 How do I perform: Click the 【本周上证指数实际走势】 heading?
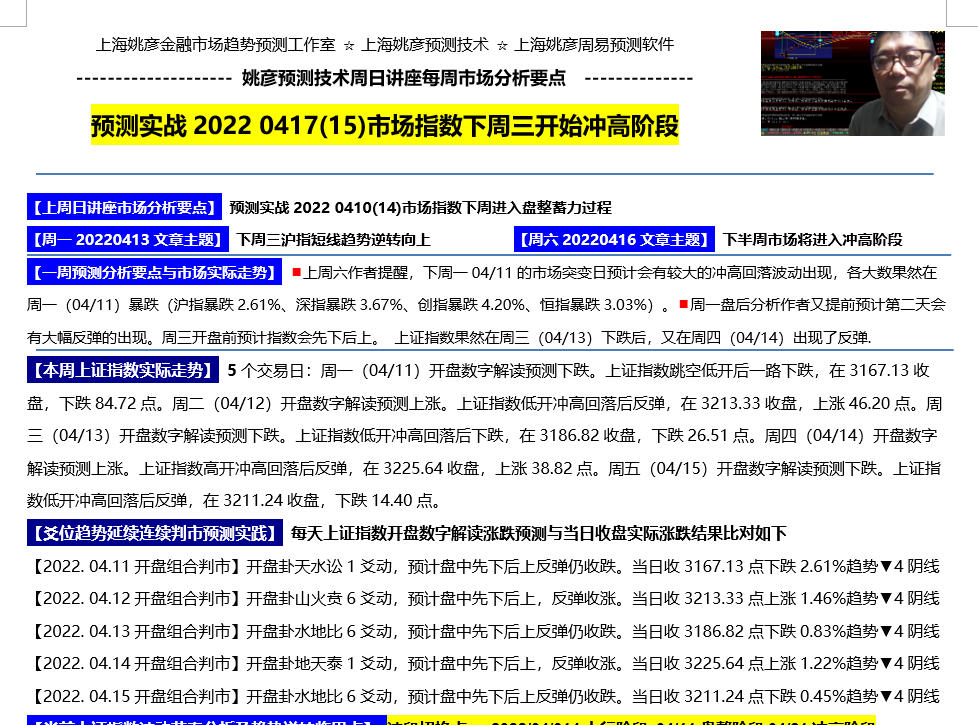123,371
